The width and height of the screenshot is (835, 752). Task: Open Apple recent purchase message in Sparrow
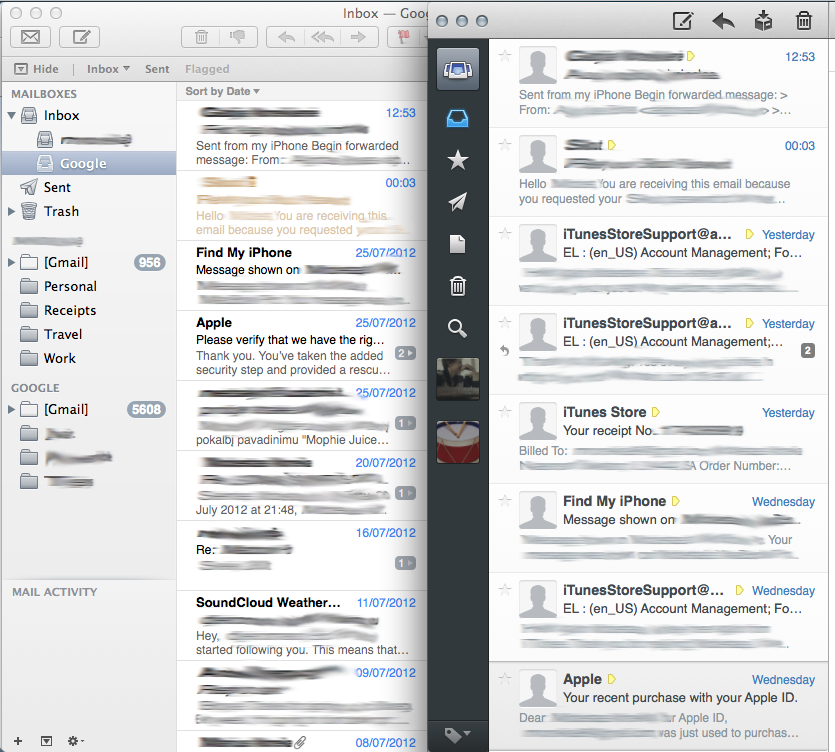(658, 706)
